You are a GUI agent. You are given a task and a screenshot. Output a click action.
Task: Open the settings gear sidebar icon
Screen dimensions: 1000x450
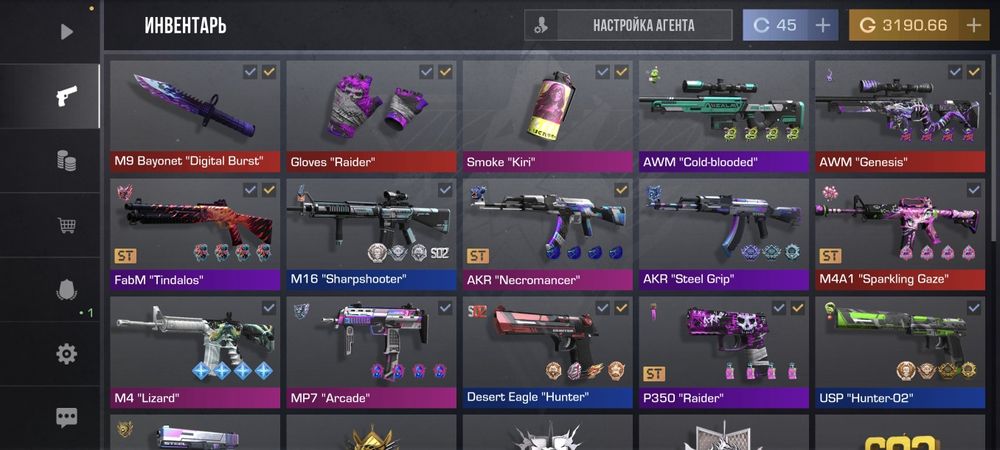coord(66,354)
